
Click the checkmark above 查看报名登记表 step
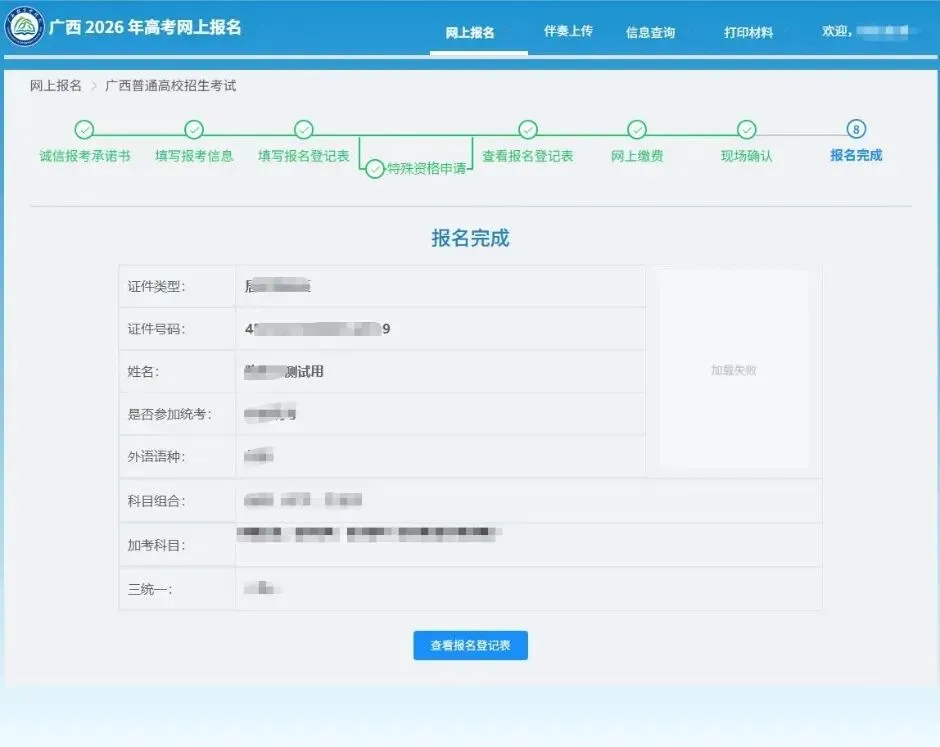528,129
